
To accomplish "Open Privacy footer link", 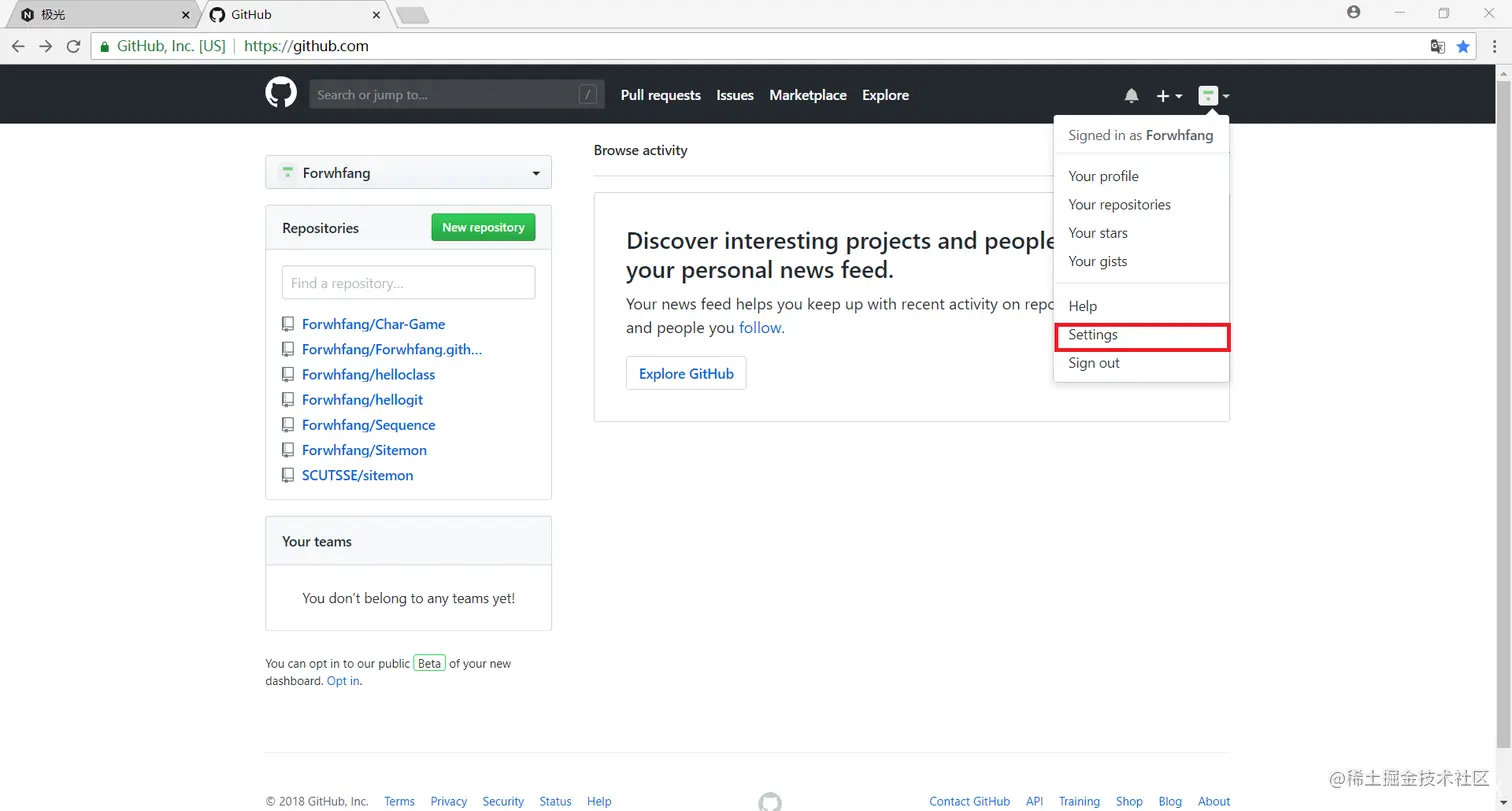I will point(449,801).
